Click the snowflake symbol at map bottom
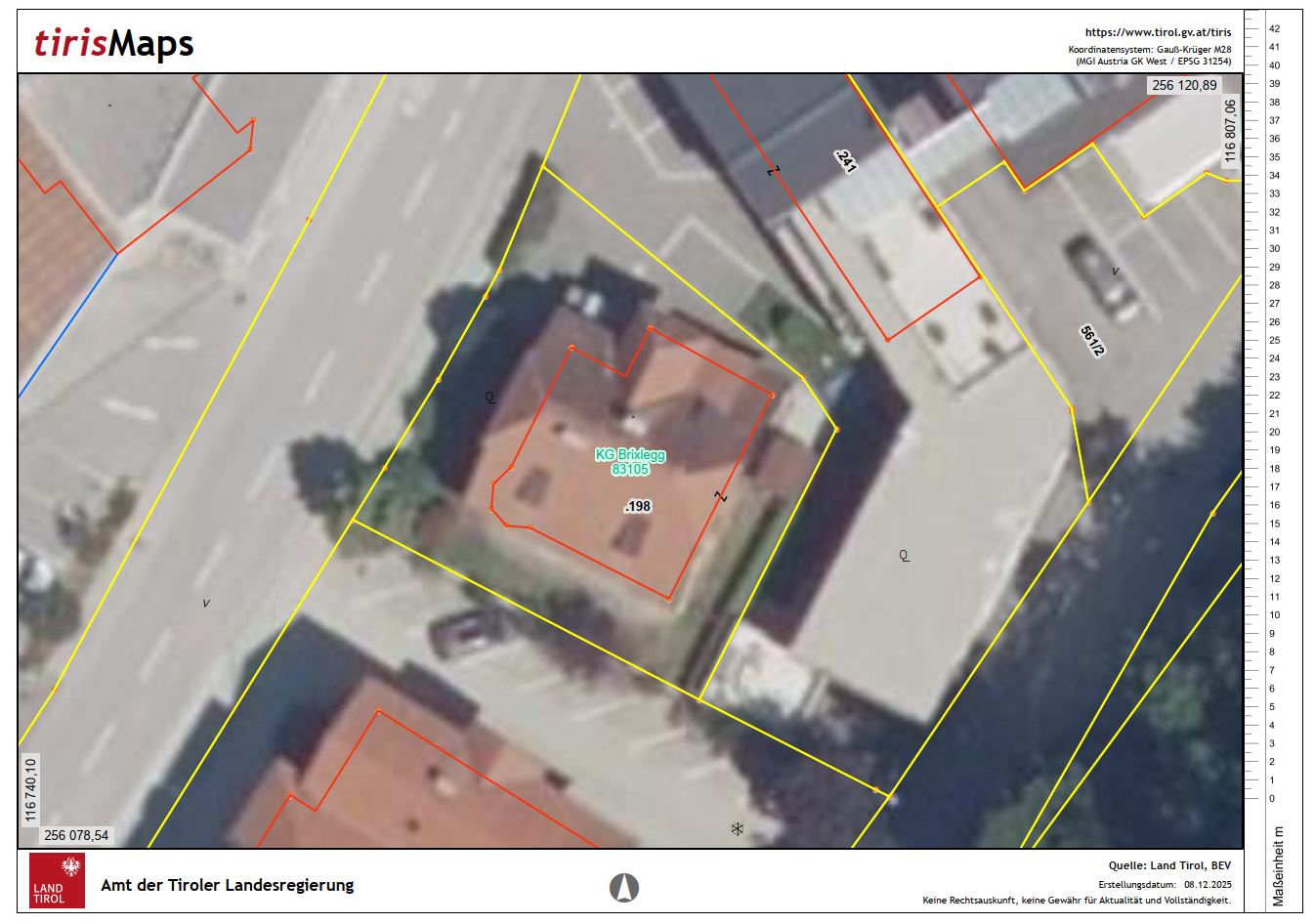 pyautogui.click(x=738, y=829)
